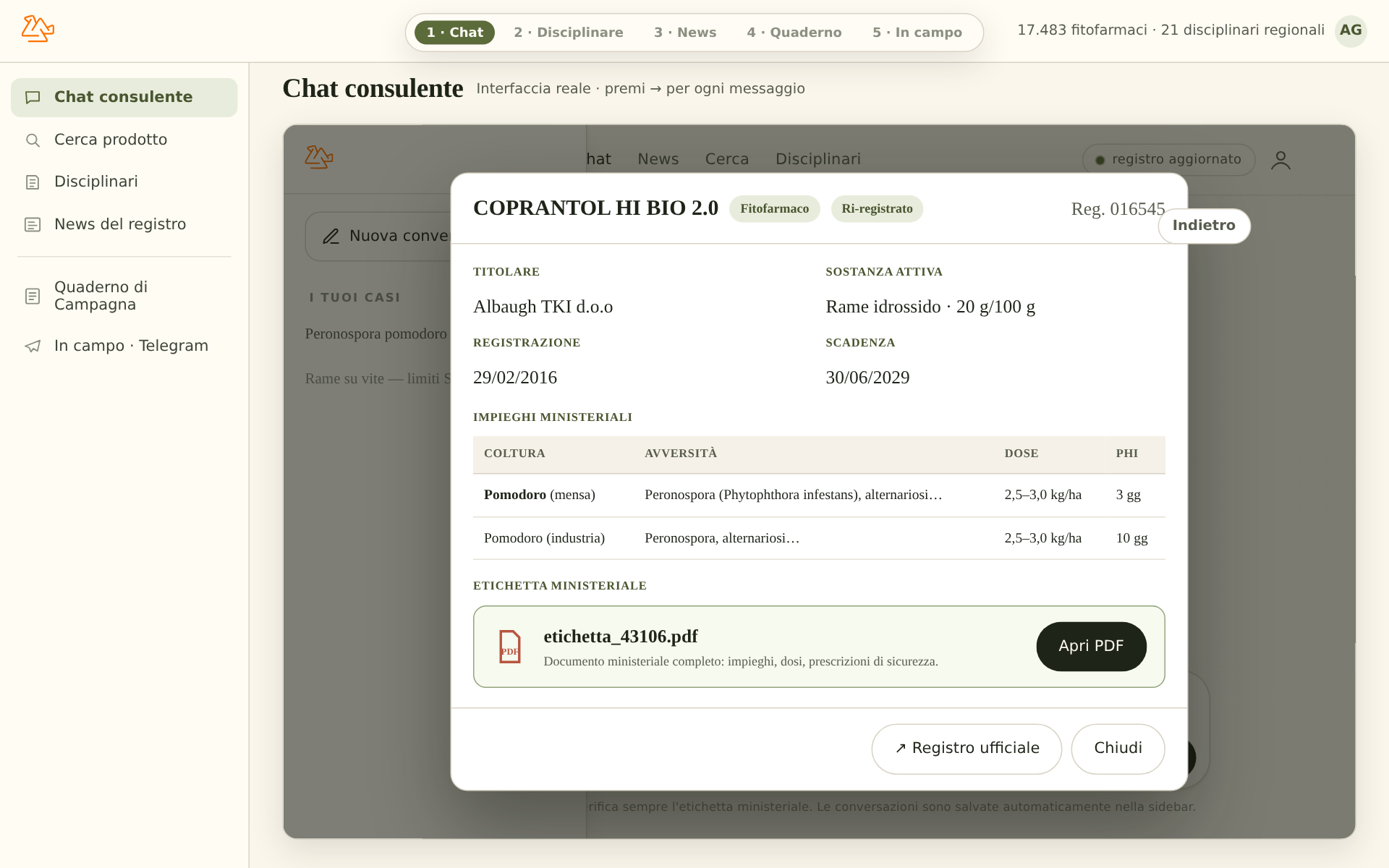Screen dimensions: 1389x868
Task: Click the PHI column header
Action: tap(1126, 454)
